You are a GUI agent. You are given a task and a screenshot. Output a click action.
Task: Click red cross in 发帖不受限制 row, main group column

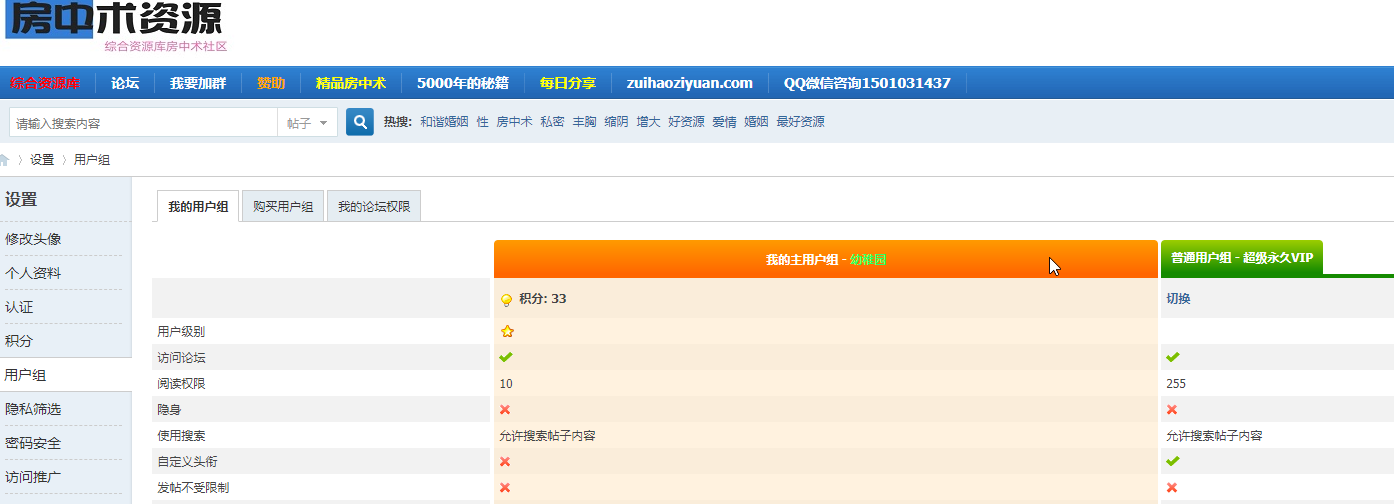pyautogui.click(x=505, y=487)
